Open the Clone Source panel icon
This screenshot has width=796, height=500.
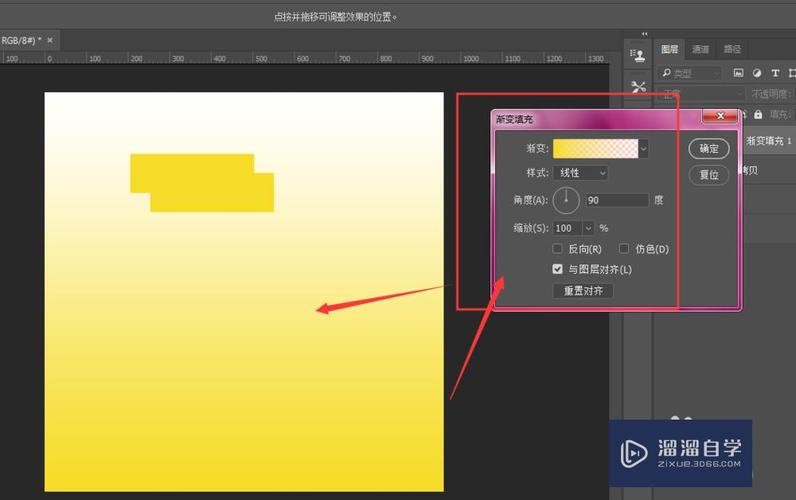pos(637,55)
